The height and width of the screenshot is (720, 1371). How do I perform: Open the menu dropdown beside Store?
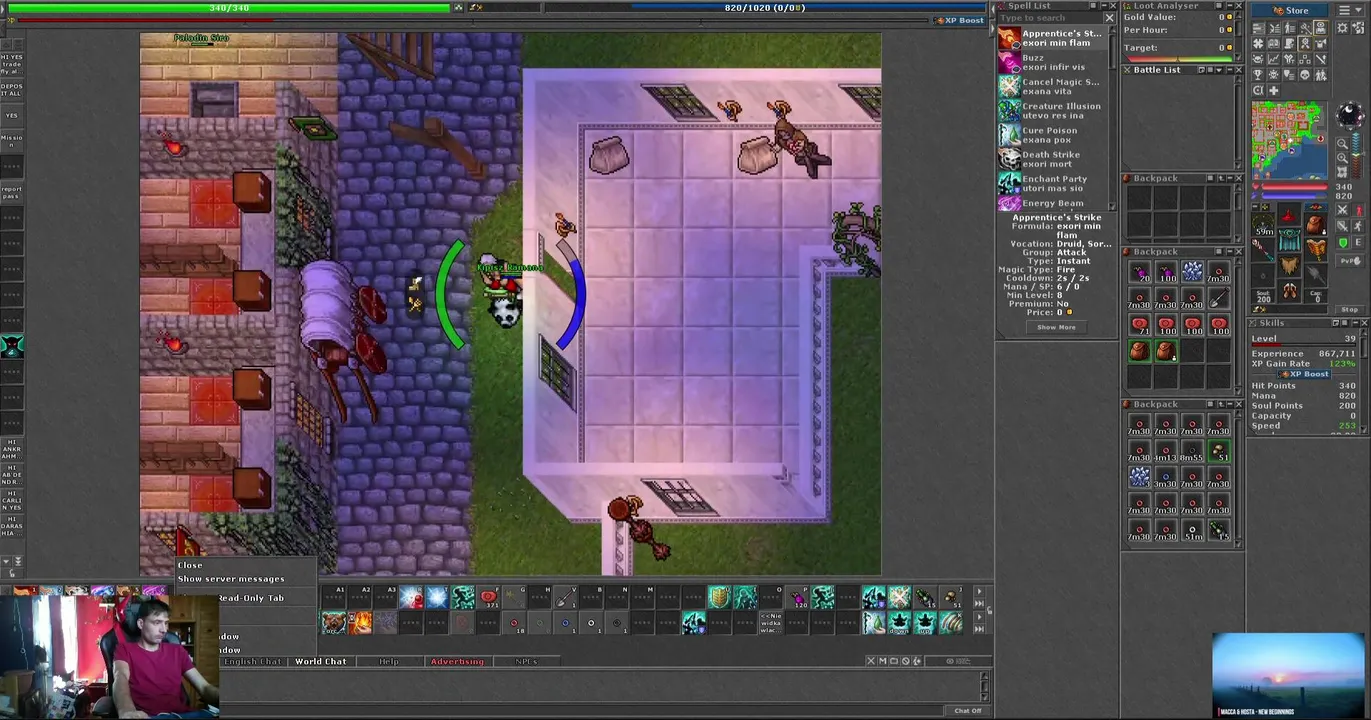coord(1350,10)
